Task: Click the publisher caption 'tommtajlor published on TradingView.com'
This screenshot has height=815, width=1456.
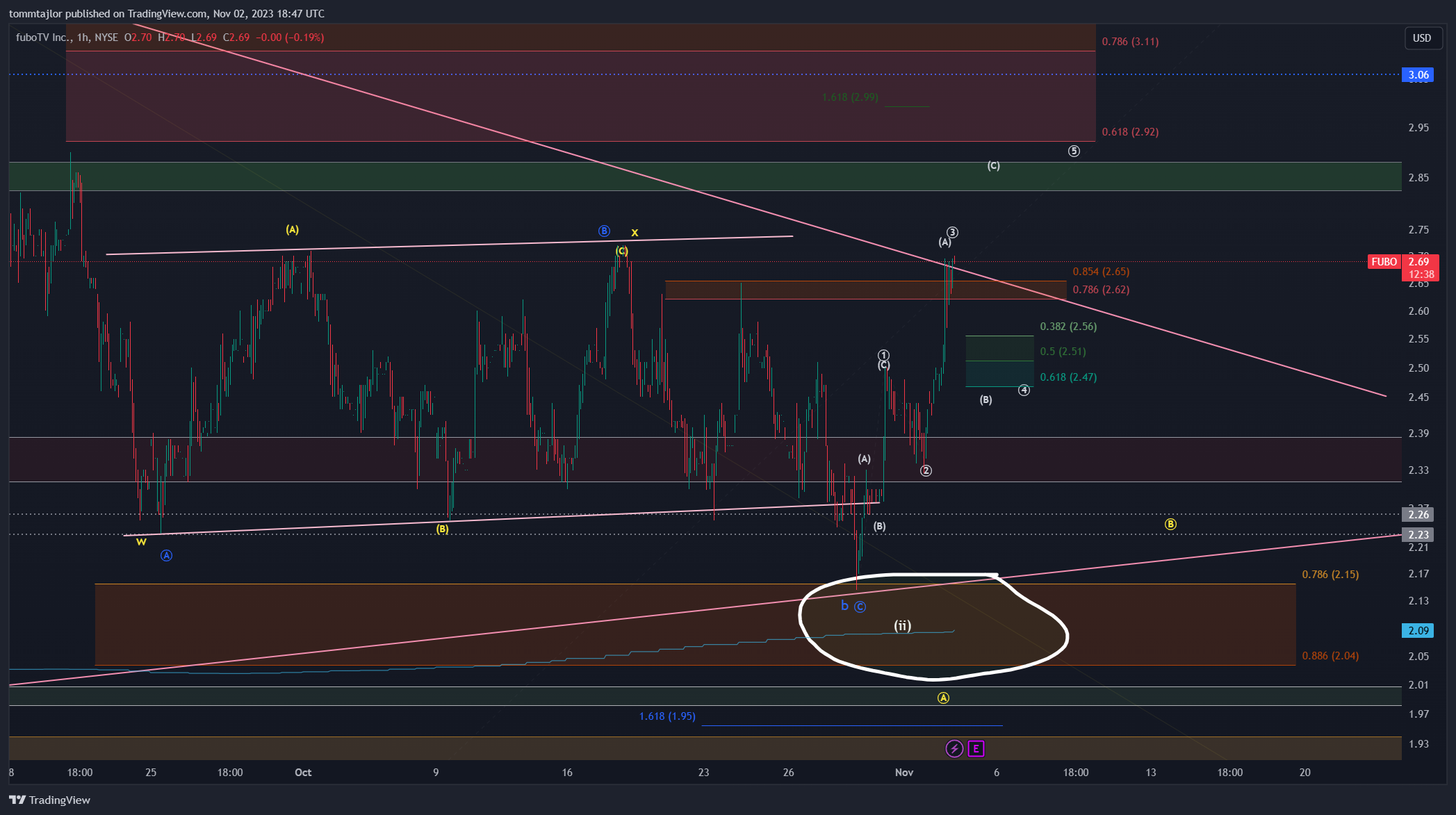Action: pyautogui.click(x=108, y=14)
